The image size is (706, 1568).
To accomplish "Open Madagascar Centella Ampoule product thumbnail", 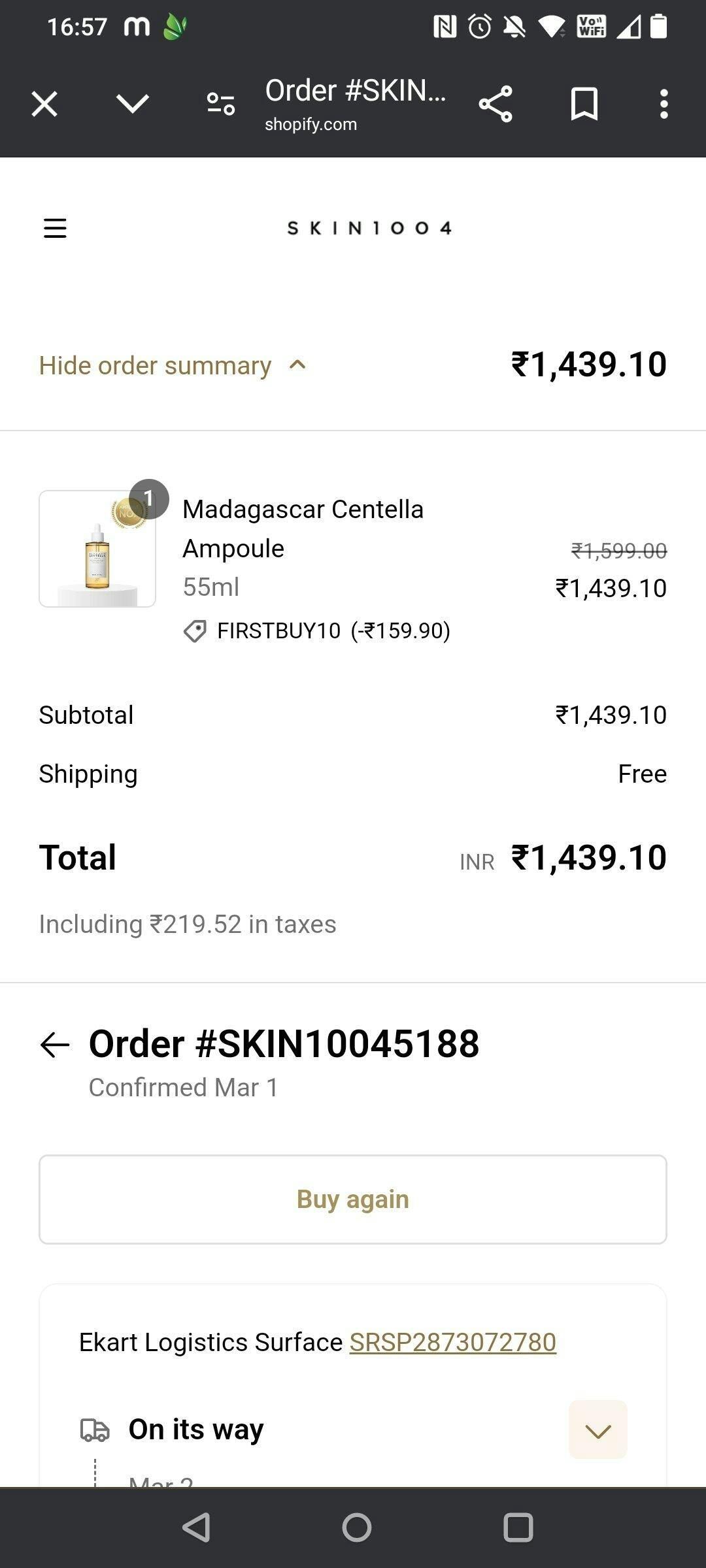I will tap(97, 549).
